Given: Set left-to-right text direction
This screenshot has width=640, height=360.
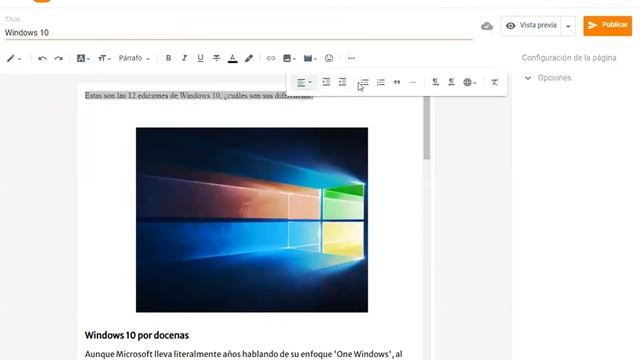Looking at the screenshot, I should 435,82.
